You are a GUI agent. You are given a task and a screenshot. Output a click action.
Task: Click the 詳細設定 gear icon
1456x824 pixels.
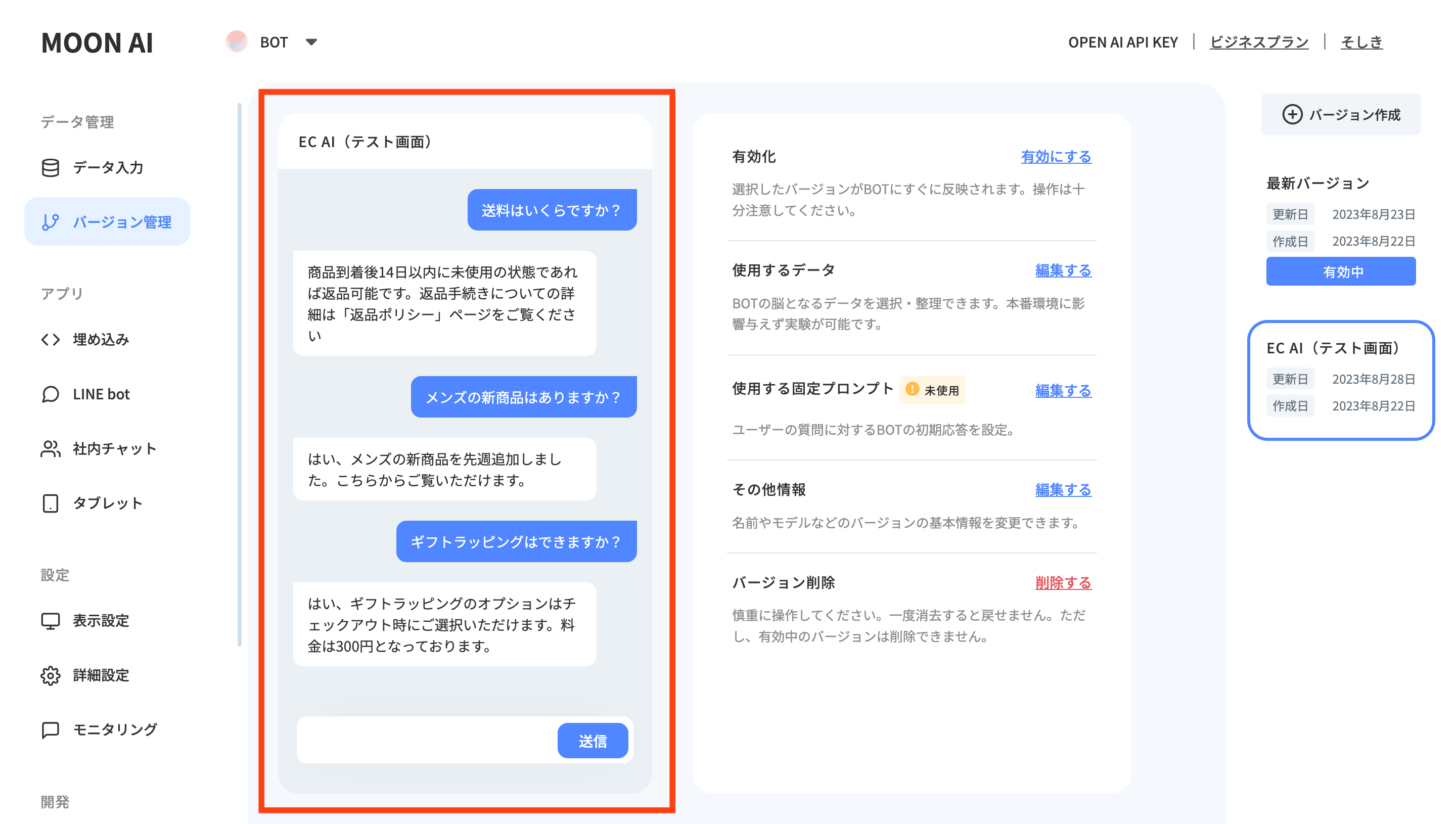(x=51, y=675)
